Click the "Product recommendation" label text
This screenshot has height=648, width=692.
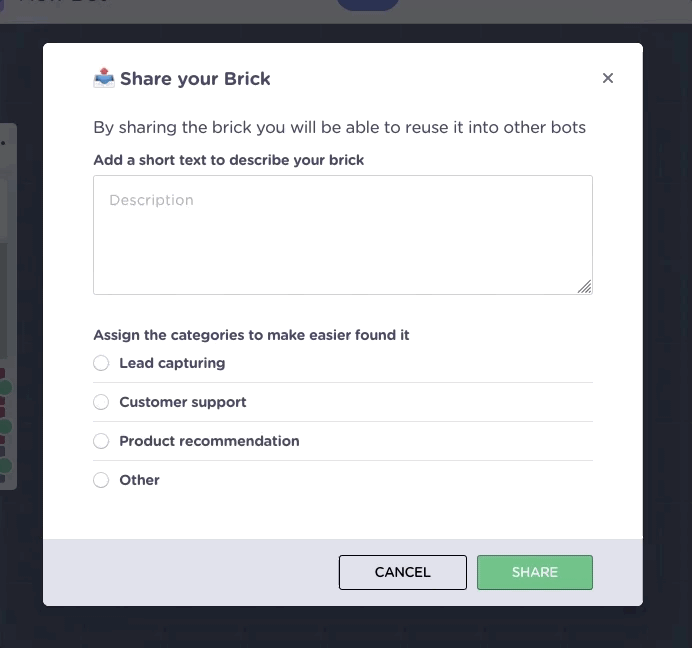tap(209, 441)
